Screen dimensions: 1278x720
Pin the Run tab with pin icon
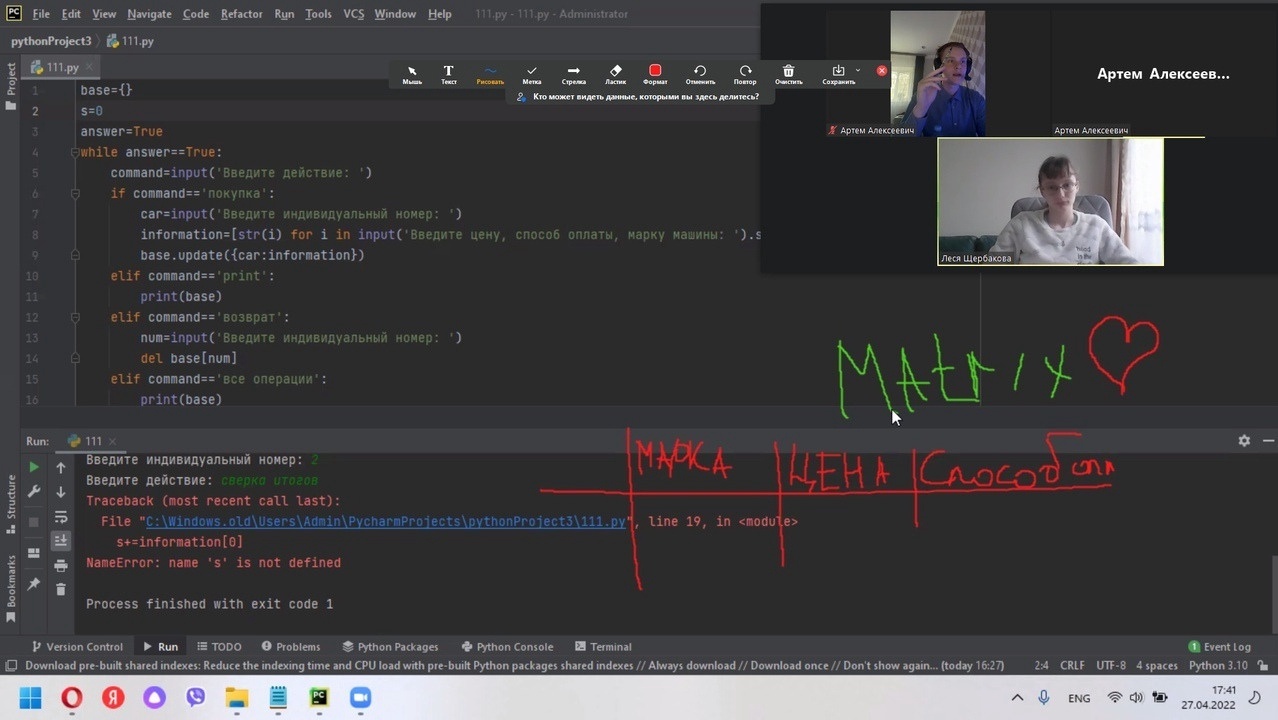(x=33, y=584)
